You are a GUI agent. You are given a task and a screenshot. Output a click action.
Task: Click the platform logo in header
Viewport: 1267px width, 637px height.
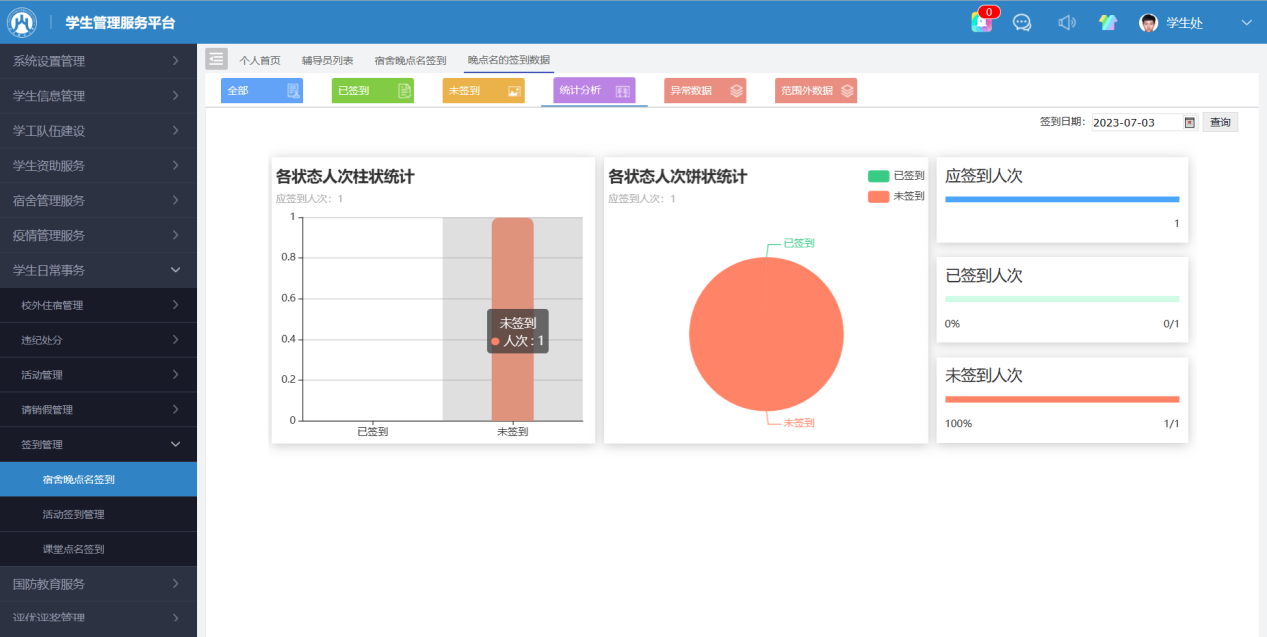[x=22, y=22]
